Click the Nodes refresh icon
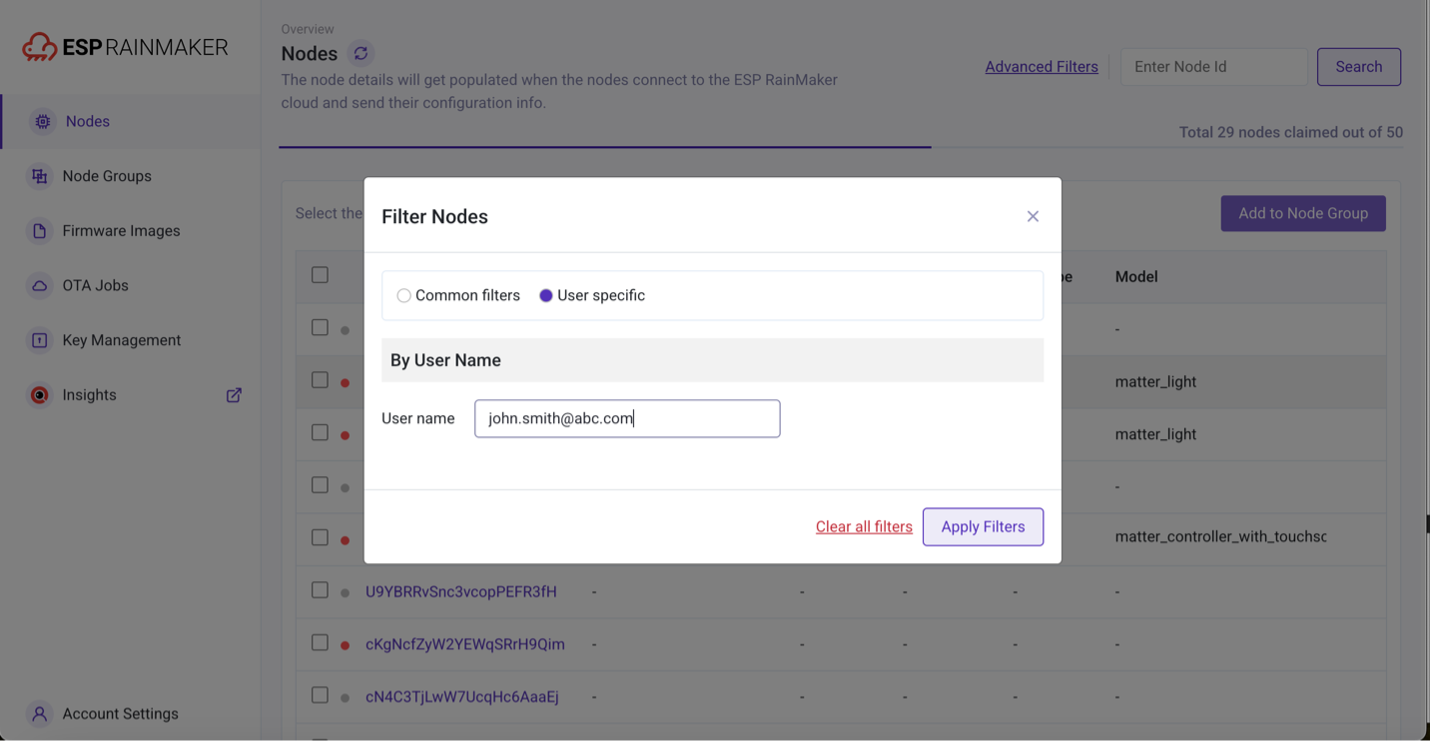The width and height of the screenshot is (1430, 745). [361, 53]
